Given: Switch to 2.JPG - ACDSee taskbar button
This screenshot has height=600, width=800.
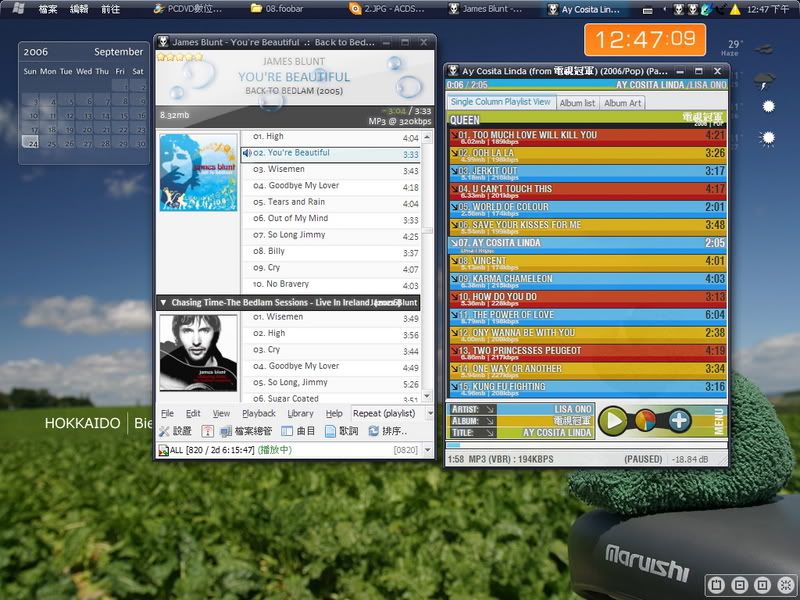Looking at the screenshot, I should [x=387, y=9].
